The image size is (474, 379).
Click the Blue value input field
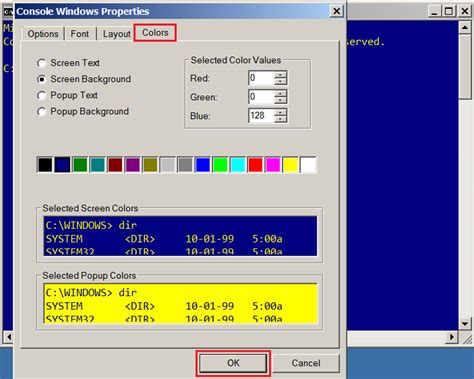(x=261, y=116)
